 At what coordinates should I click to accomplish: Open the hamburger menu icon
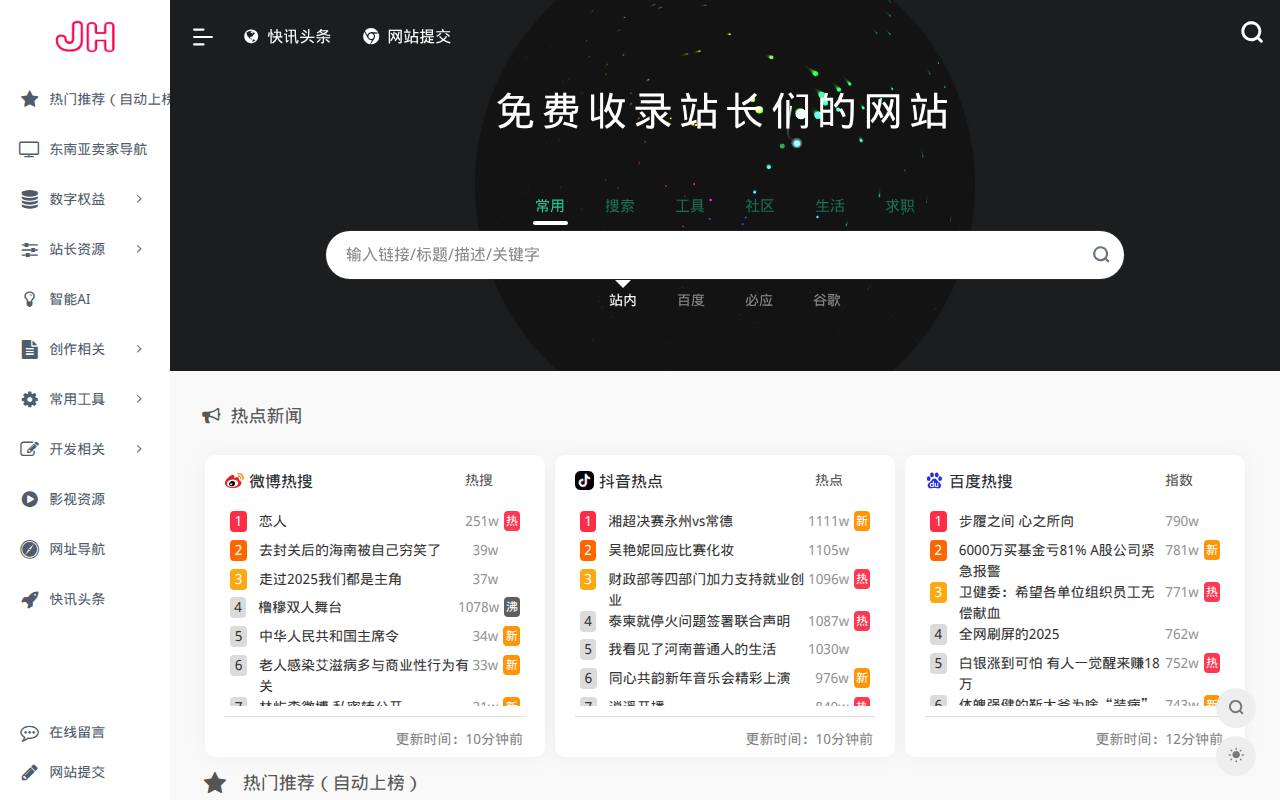click(202, 36)
